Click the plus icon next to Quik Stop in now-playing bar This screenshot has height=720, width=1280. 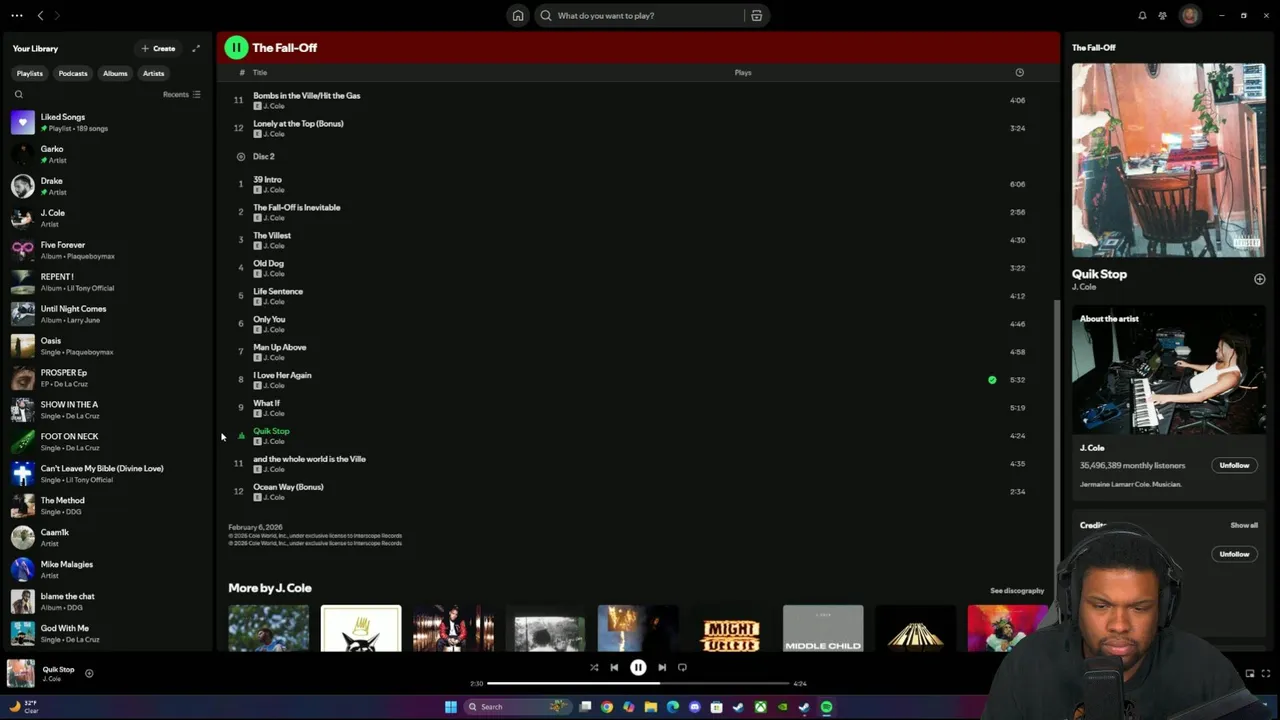pyautogui.click(x=89, y=674)
